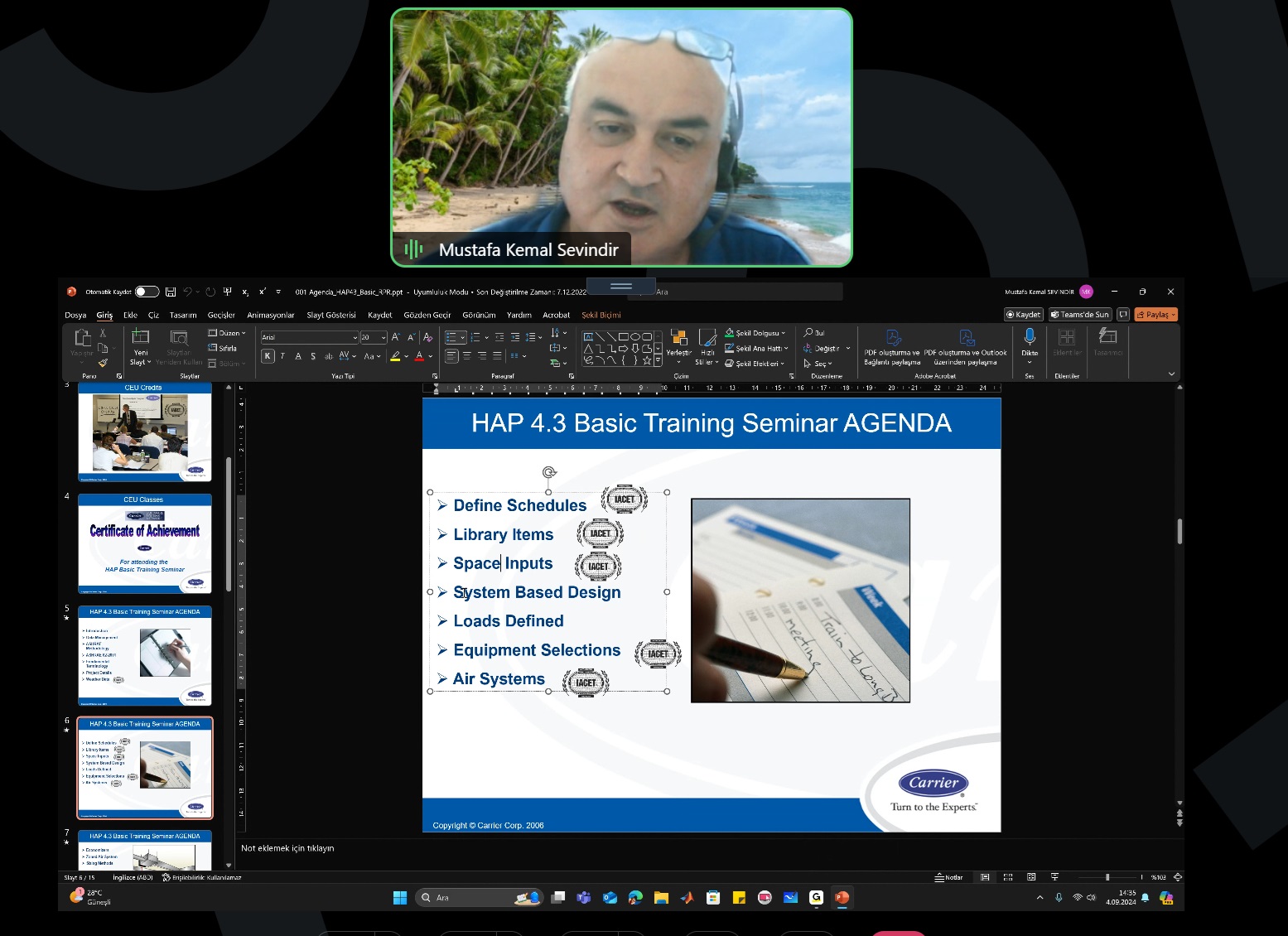Click PDF oluşturma ve Bağlantı paylaşma icon
The image size is (1288, 936).
[892, 338]
